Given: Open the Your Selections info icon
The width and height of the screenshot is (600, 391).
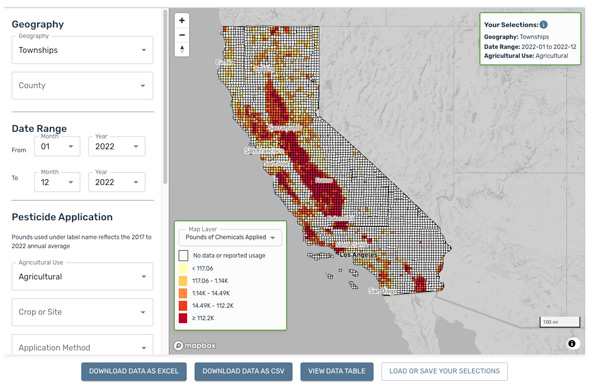Looking at the screenshot, I should (x=543, y=25).
